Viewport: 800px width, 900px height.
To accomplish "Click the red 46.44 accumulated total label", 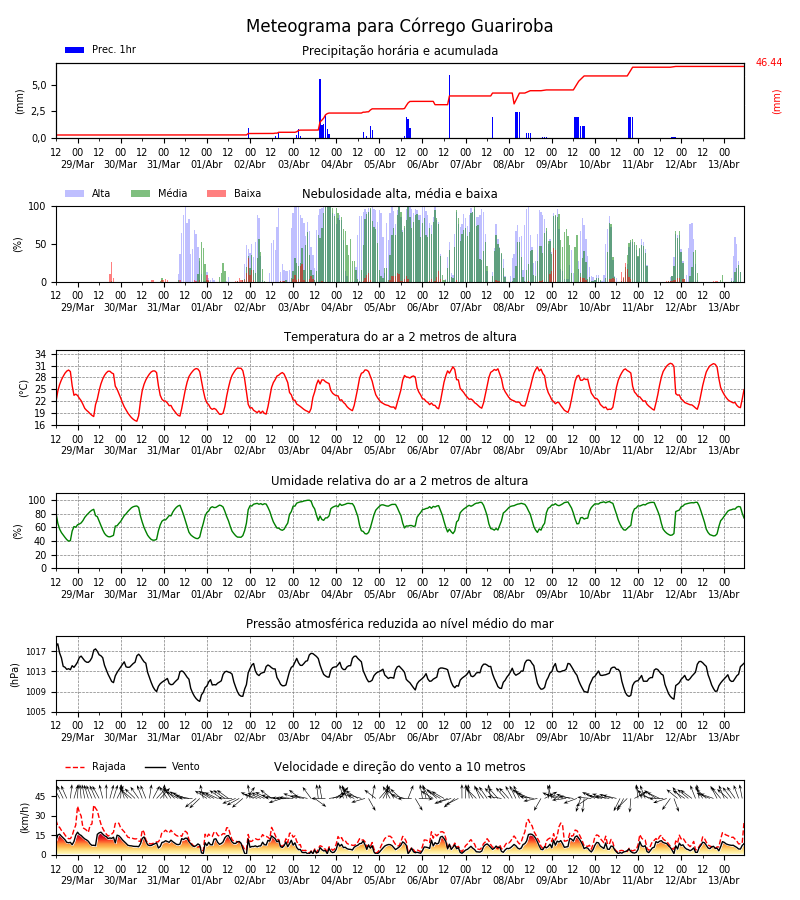I will click(x=768, y=63).
